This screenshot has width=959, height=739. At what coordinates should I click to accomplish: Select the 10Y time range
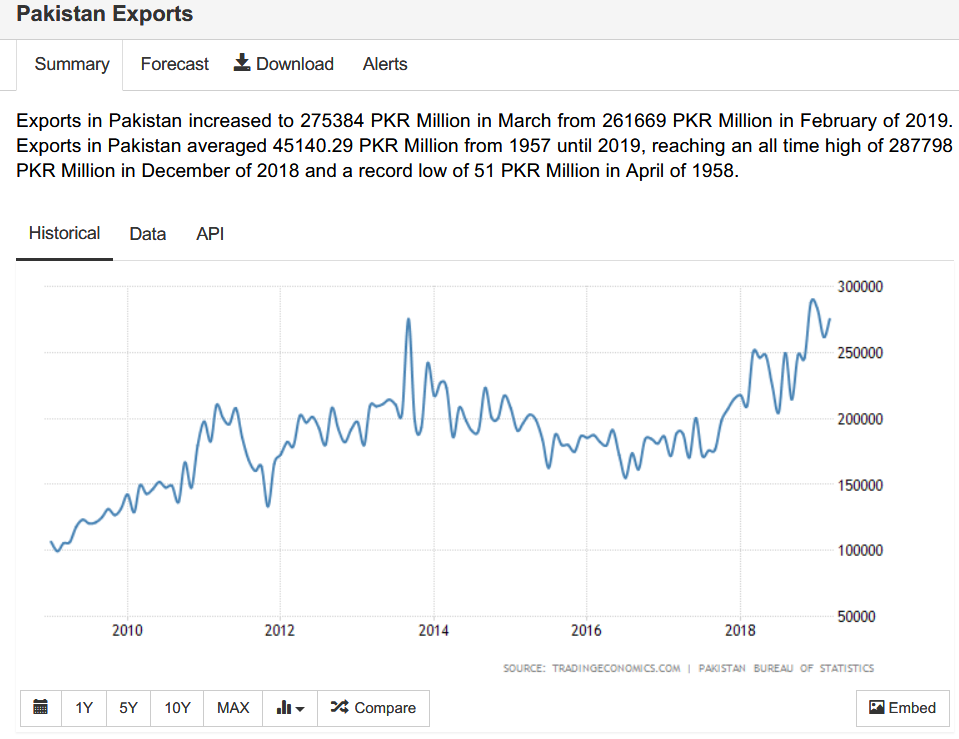(x=177, y=708)
